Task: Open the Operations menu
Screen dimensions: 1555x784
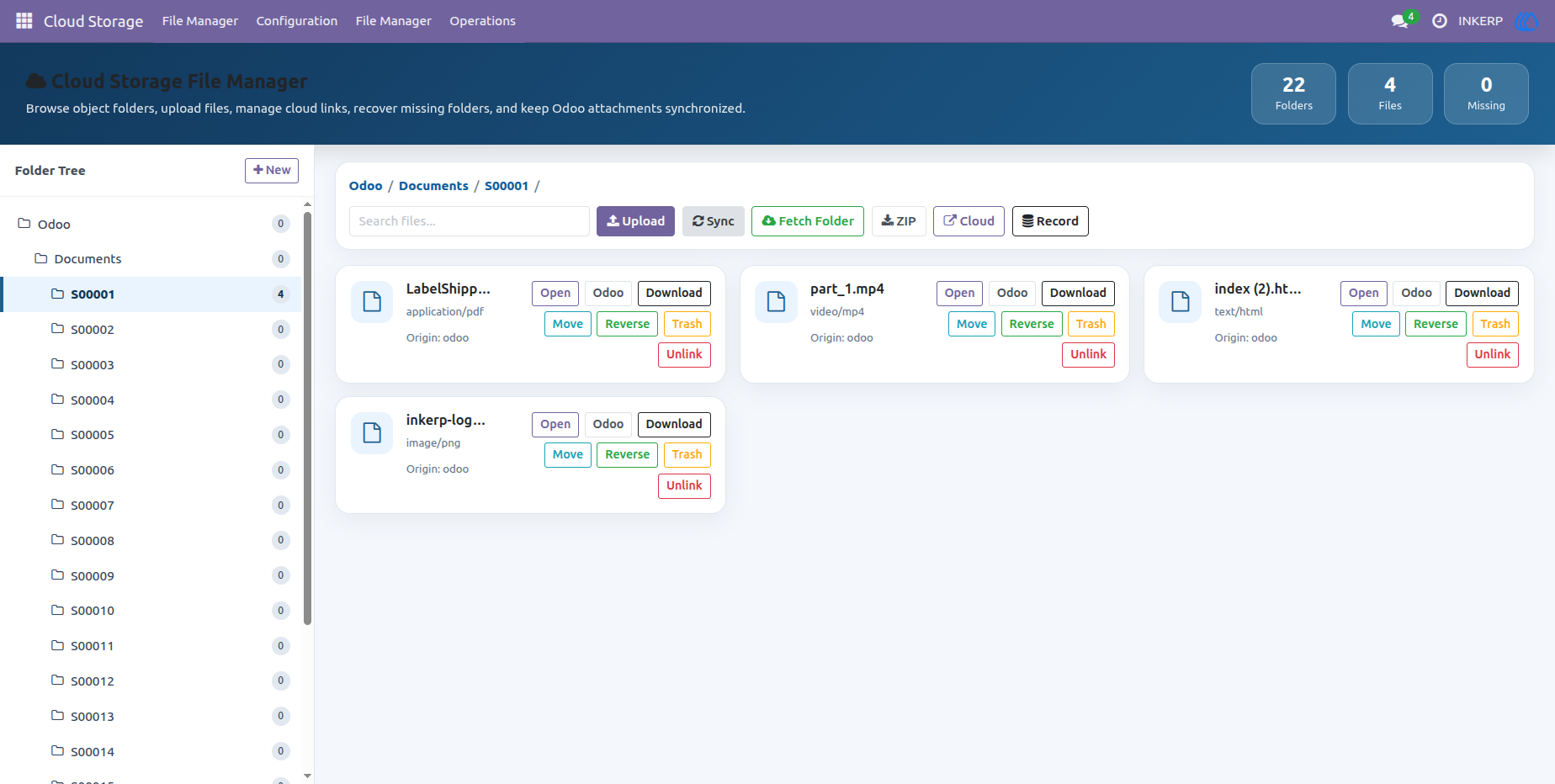Action: tap(482, 21)
